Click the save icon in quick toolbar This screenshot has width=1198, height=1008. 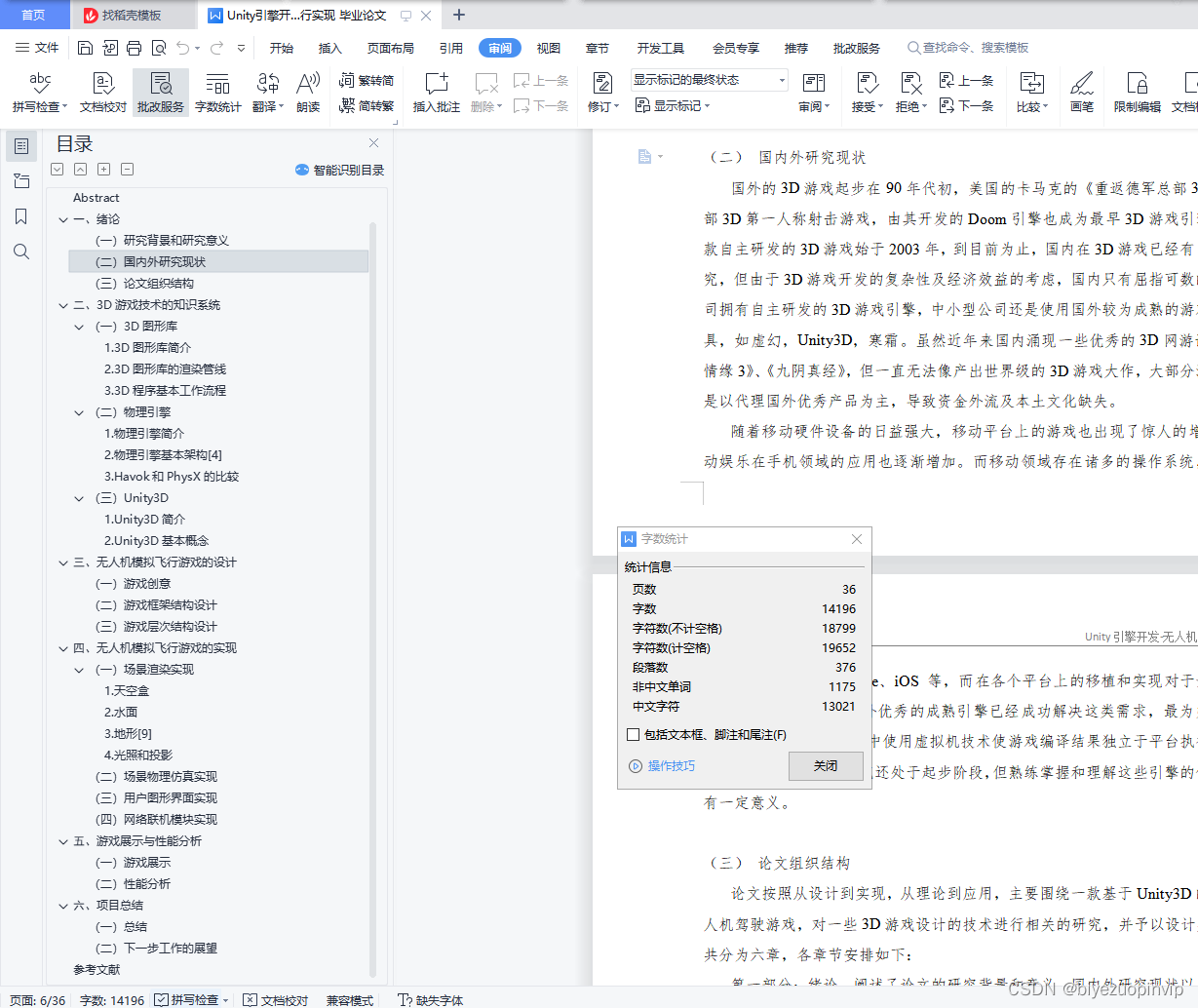(x=86, y=48)
